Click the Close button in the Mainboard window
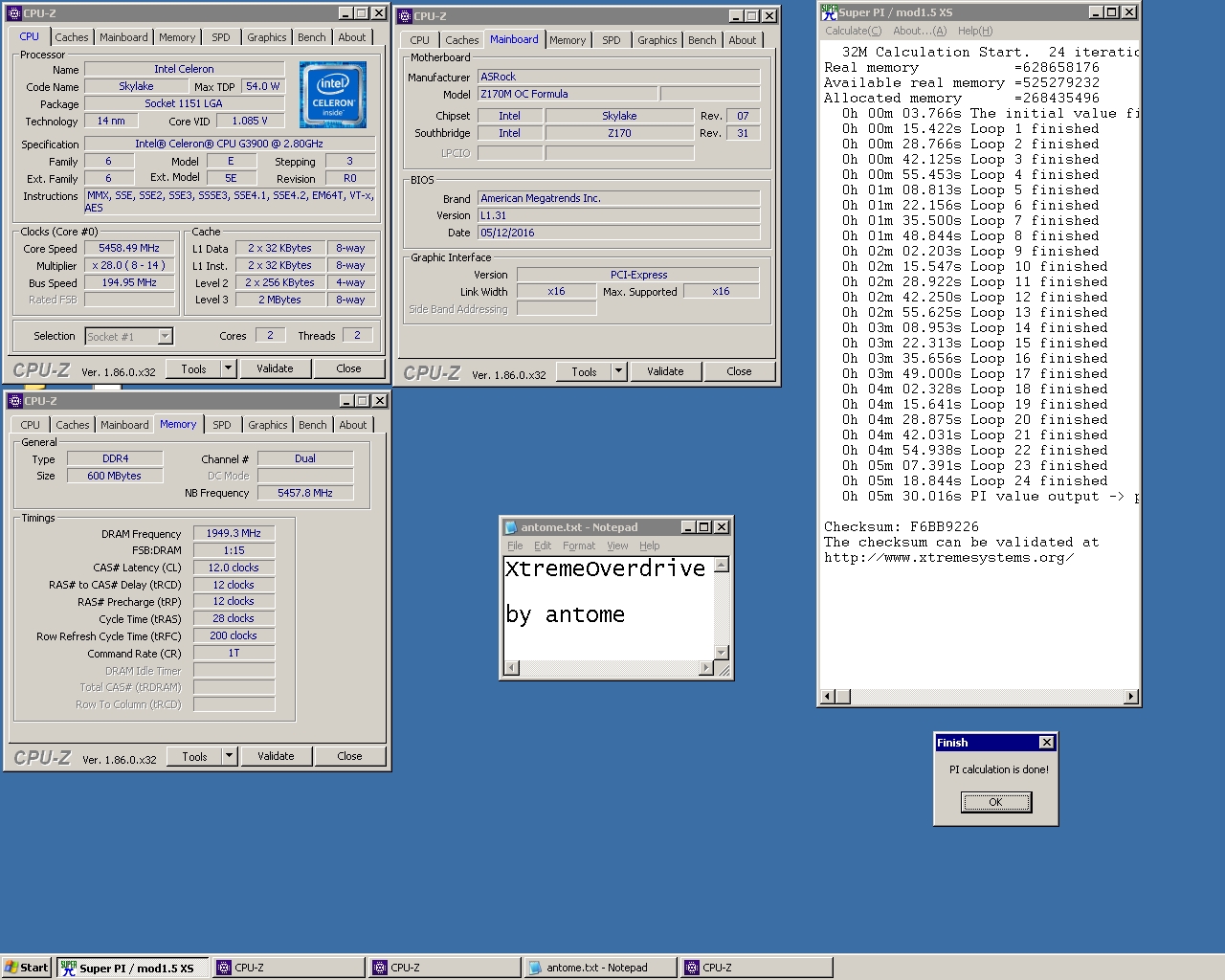 (739, 371)
